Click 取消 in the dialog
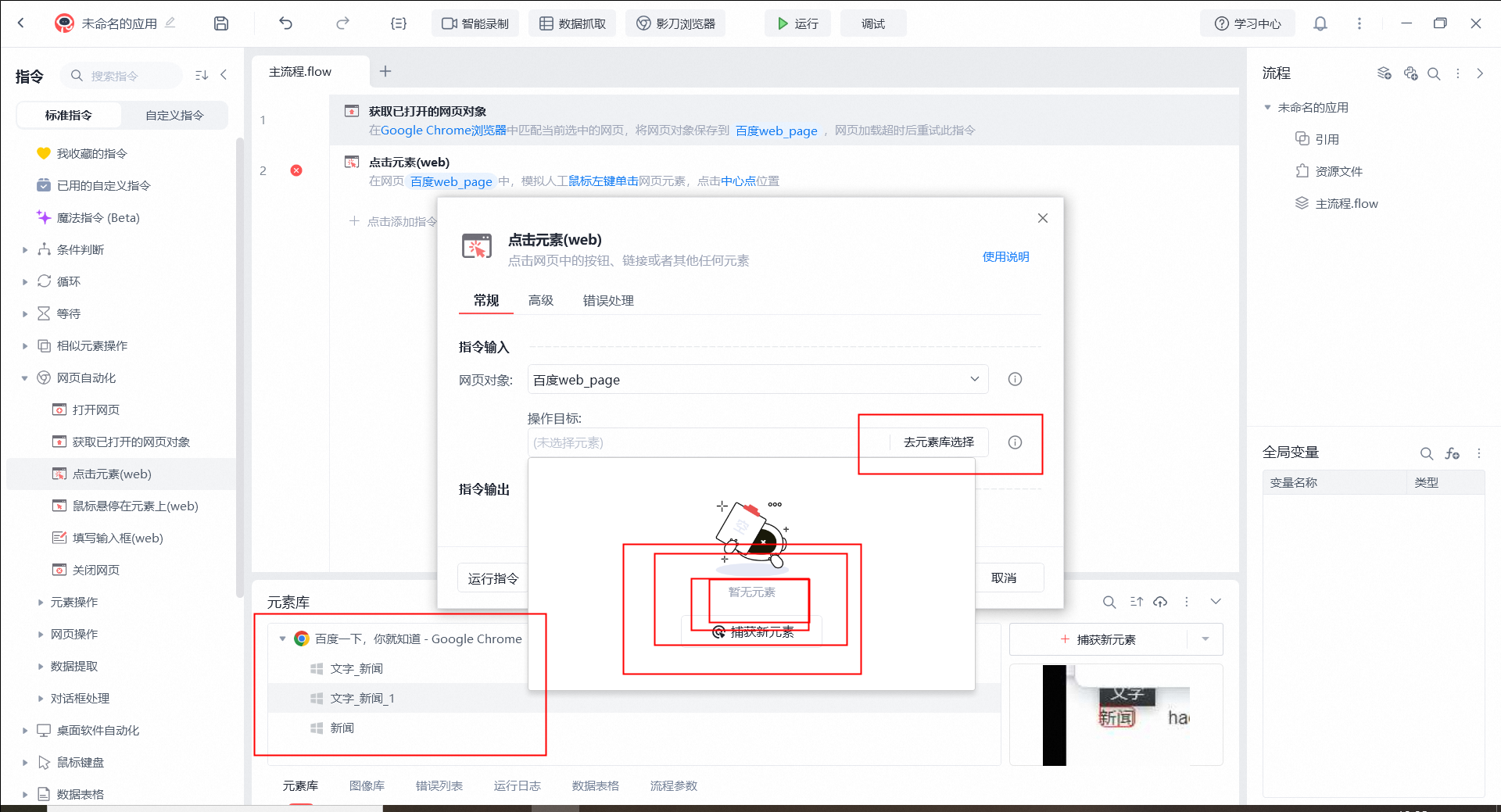Screen dimensions: 1501x812 pos(1004,578)
